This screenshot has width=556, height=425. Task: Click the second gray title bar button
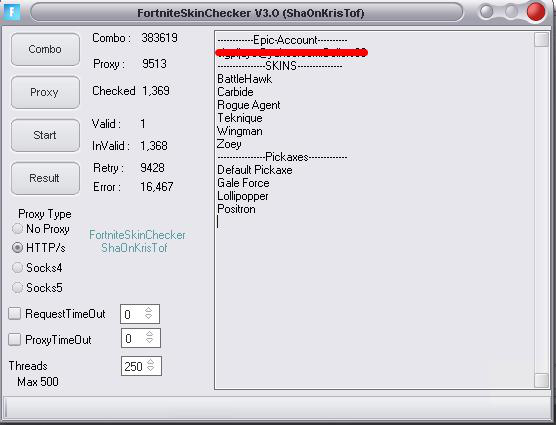511,12
